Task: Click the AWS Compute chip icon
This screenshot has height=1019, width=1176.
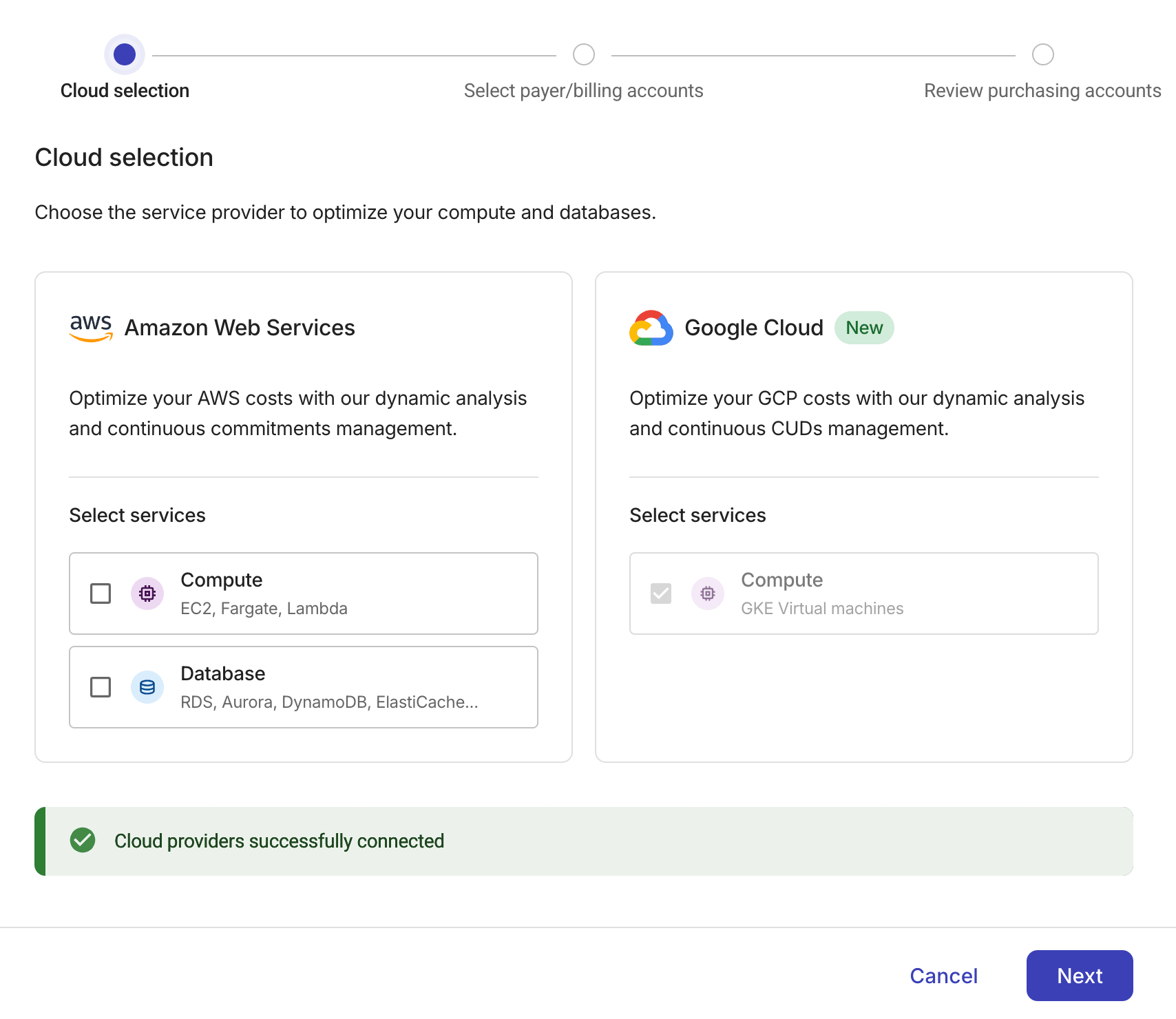Action: point(147,593)
